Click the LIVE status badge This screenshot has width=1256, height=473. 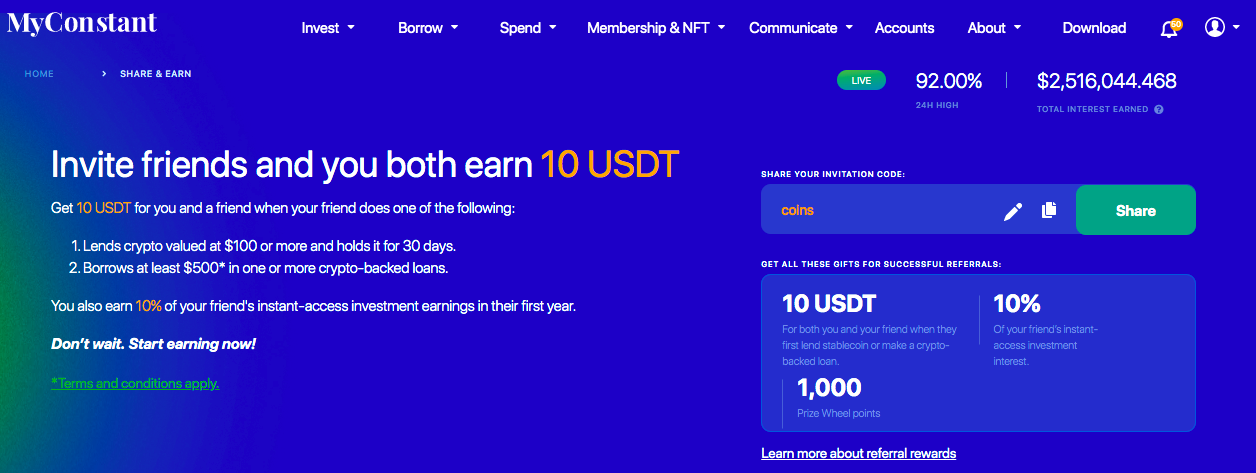861,80
